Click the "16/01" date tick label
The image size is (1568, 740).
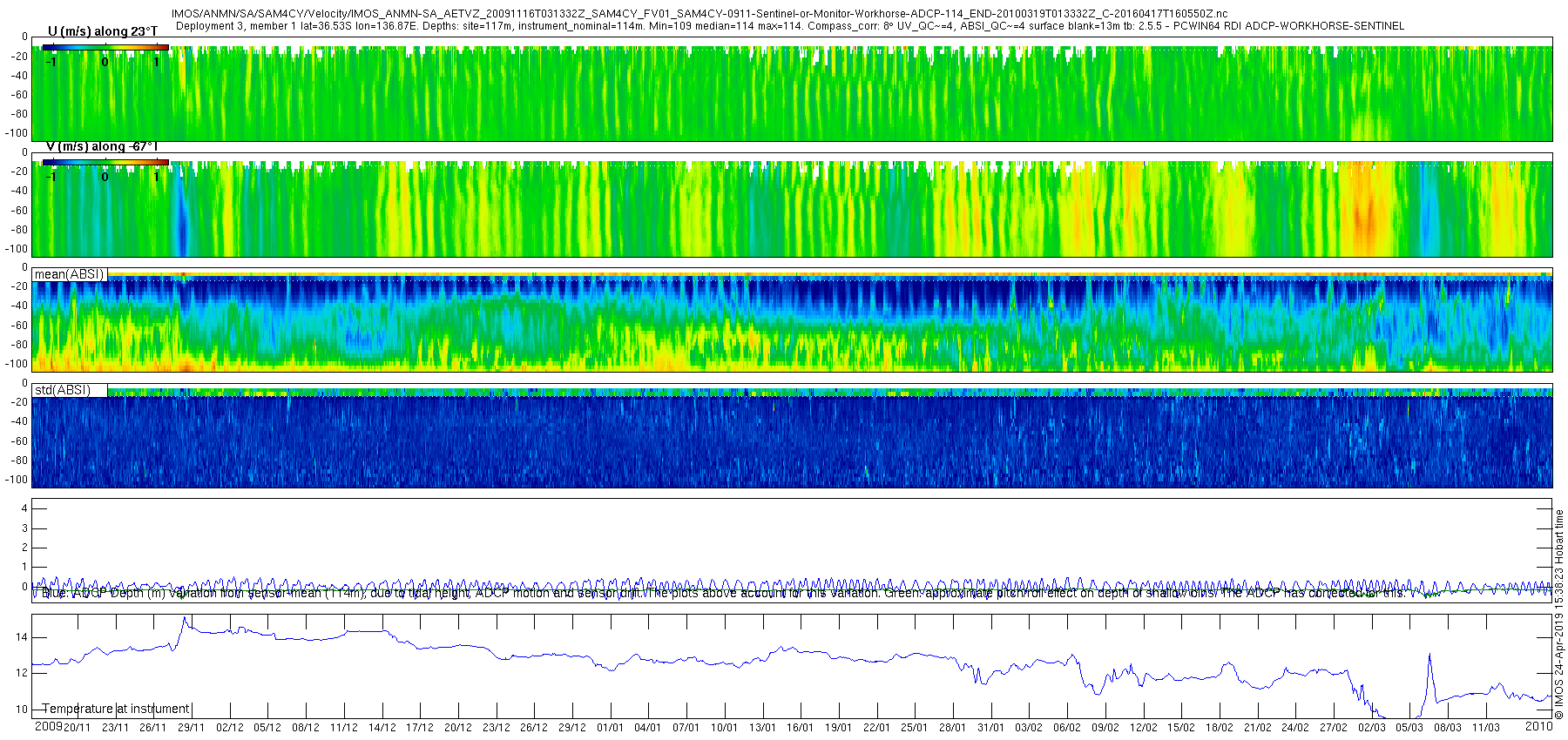801,727
